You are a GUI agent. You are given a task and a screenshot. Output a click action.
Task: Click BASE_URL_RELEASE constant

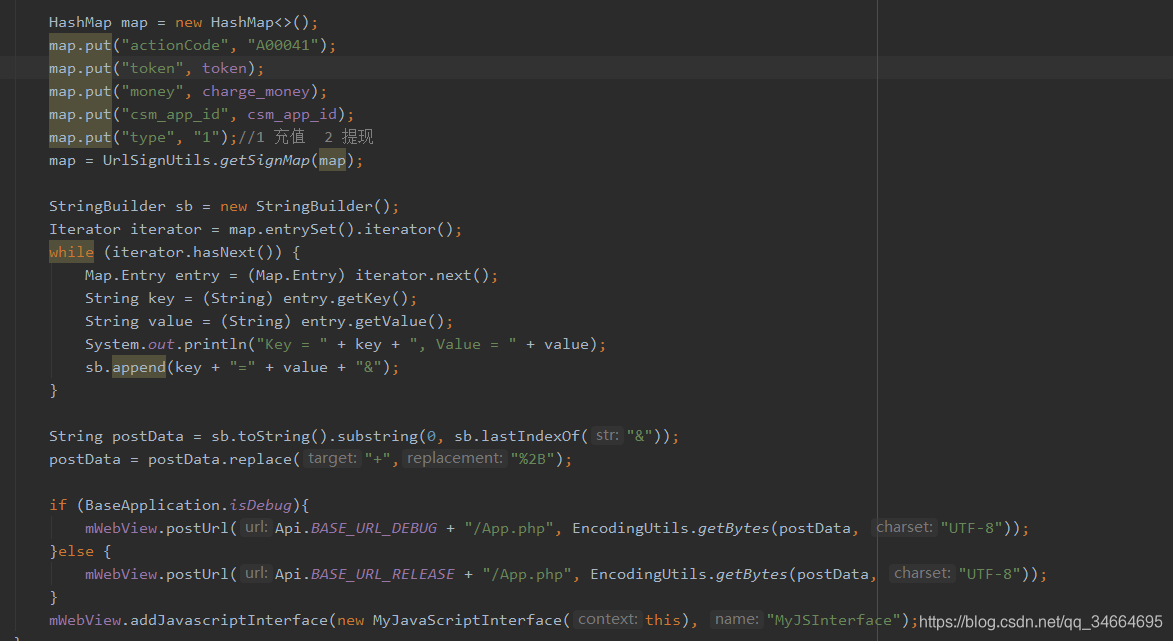tap(383, 574)
